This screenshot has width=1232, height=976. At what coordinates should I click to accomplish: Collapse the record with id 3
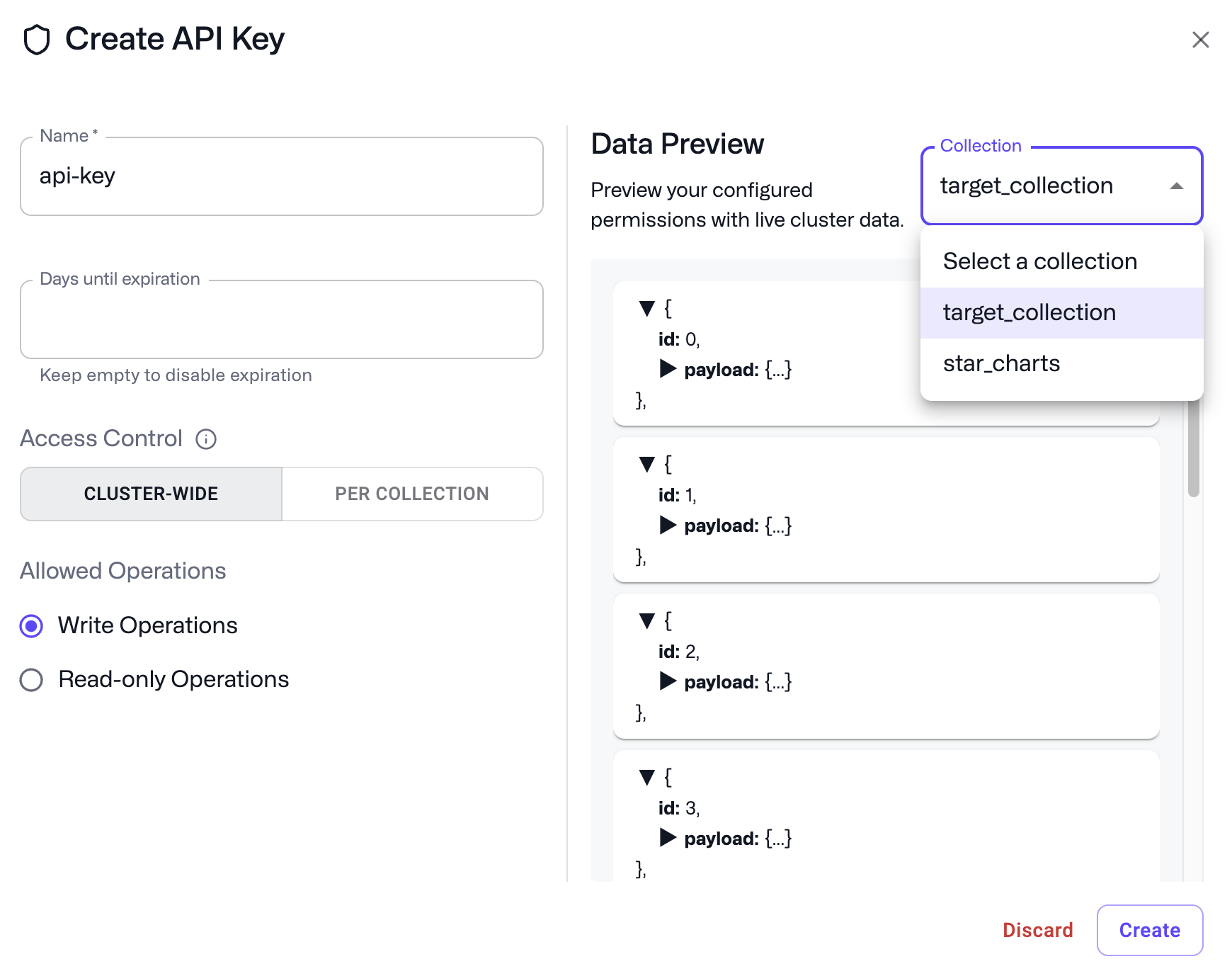coord(646,777)
